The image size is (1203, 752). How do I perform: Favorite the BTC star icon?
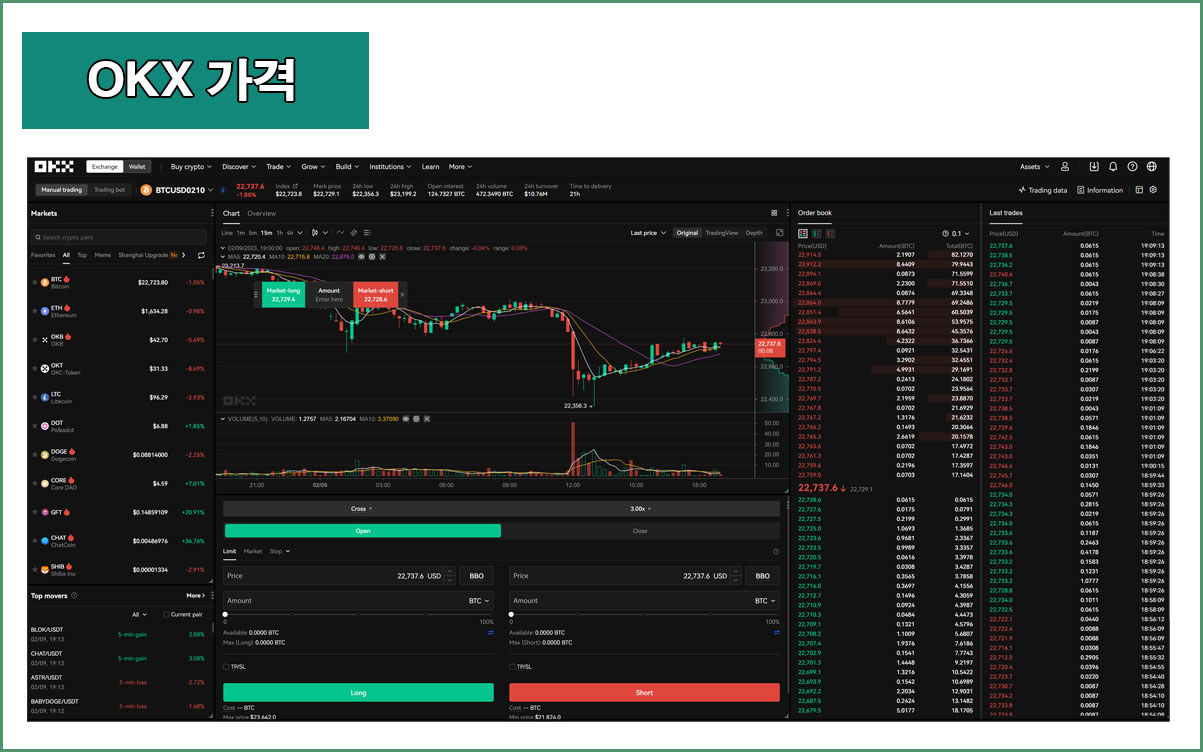36,283
